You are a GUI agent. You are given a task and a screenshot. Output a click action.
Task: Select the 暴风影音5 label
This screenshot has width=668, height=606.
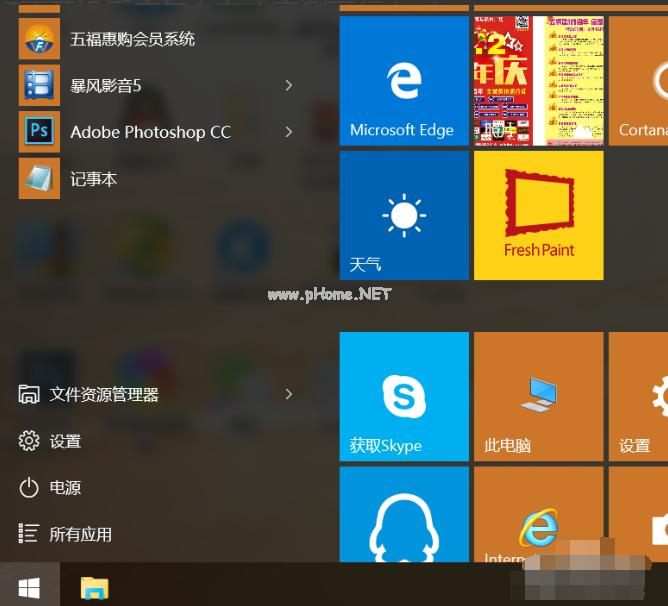tap(106, 86)
